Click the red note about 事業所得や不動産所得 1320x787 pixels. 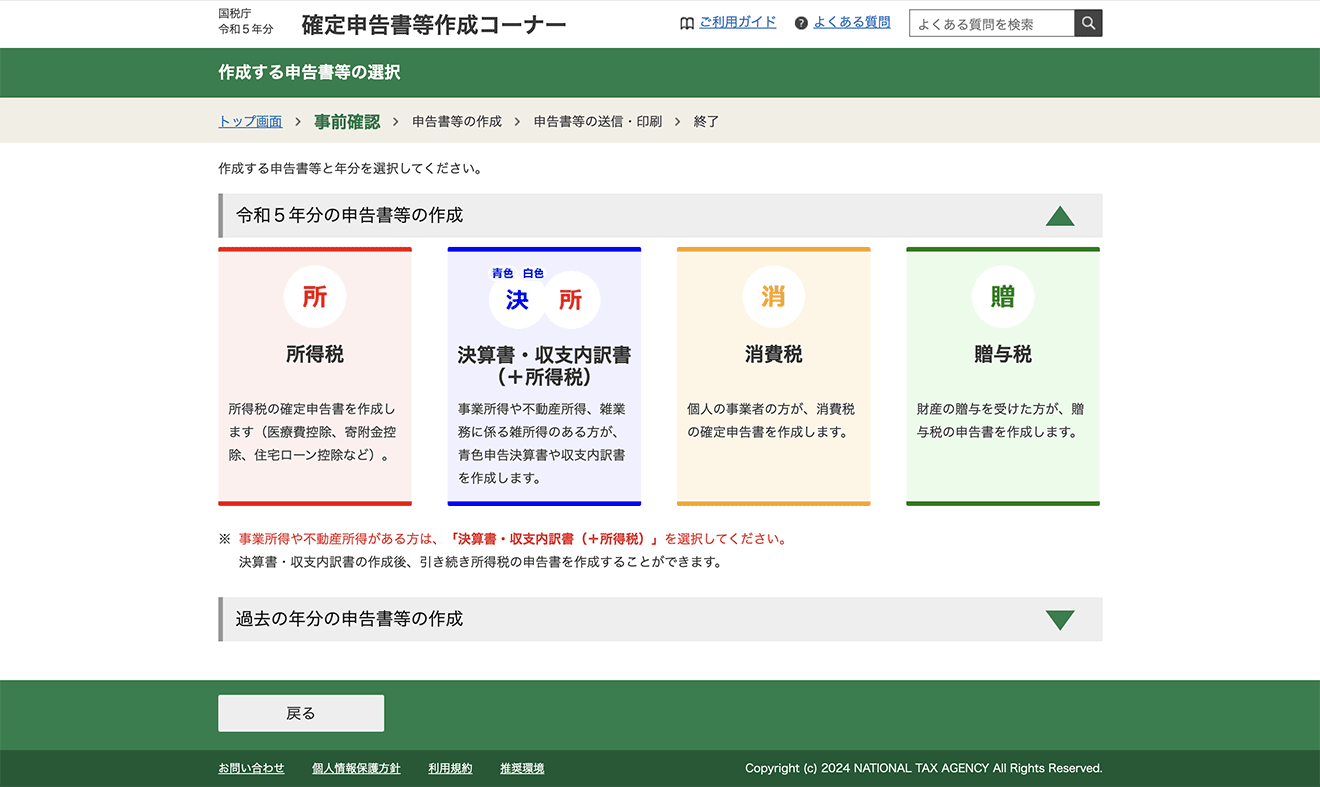click(513, 539)
